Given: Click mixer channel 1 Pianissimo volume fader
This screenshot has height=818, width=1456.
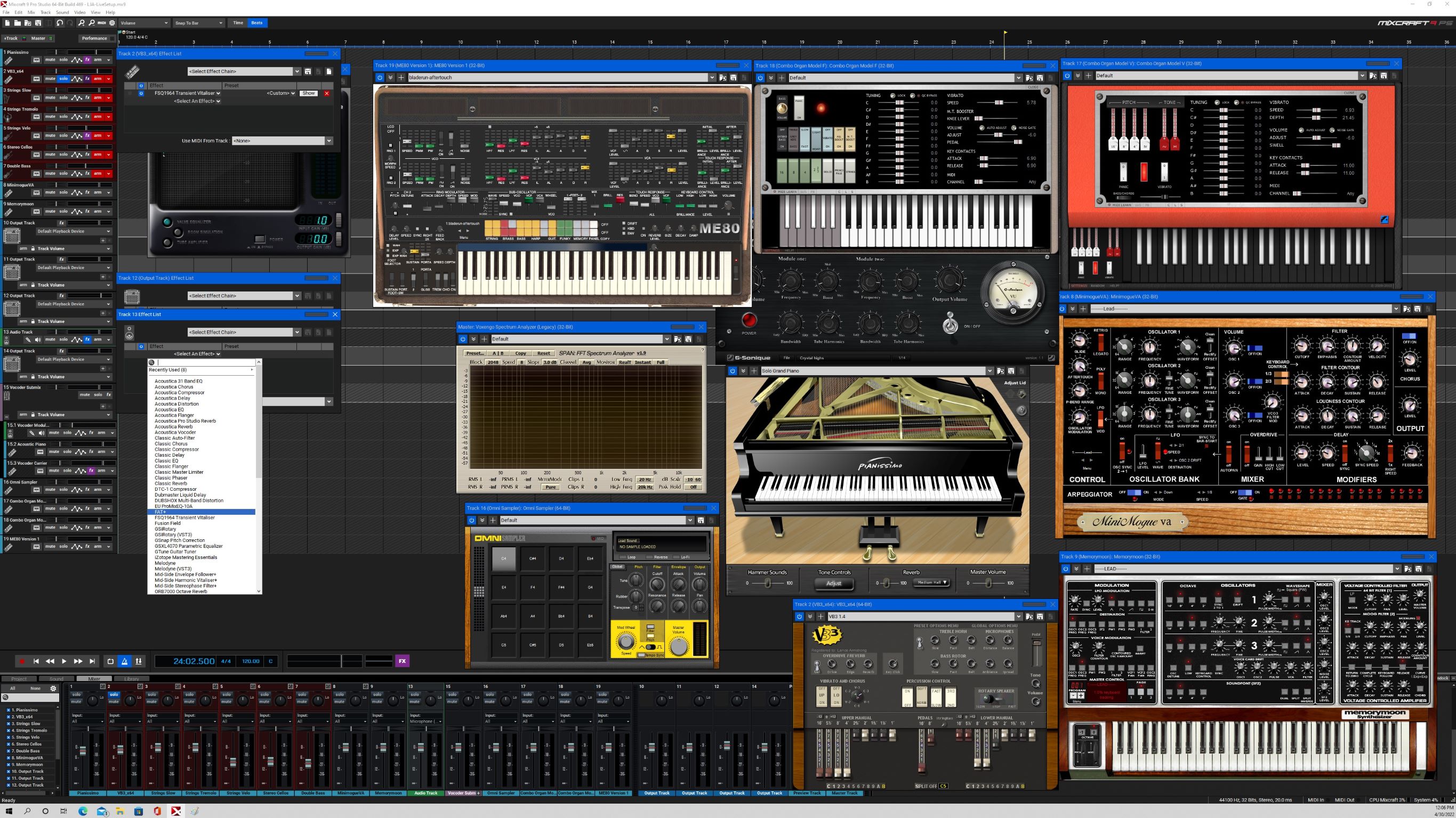Looking at the screenshot, I should (83, 751).
